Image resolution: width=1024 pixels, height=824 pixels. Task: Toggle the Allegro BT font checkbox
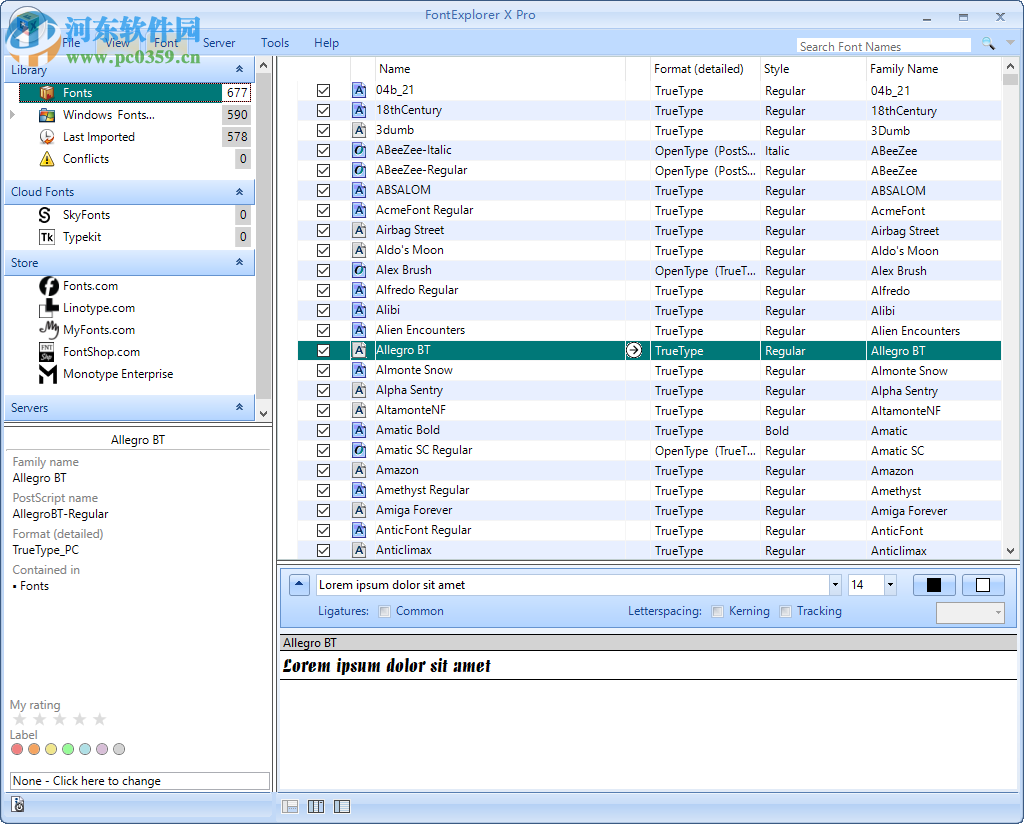point(323,351)
